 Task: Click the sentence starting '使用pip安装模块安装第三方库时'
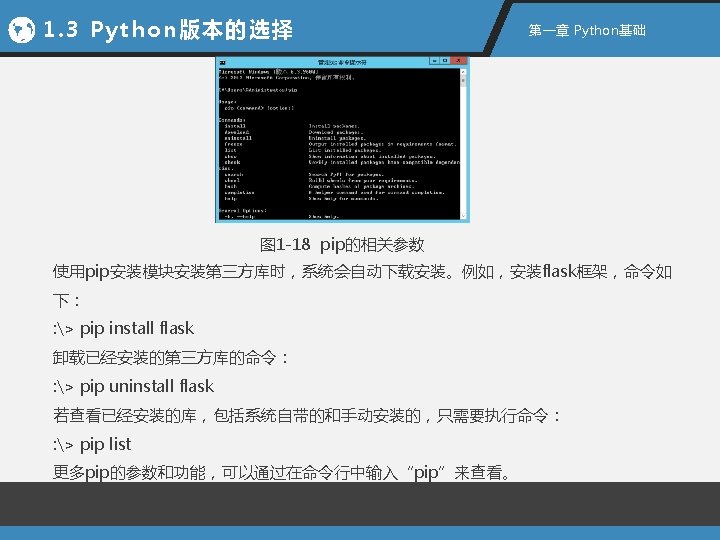pyautogui.click(x=362, y=286)
